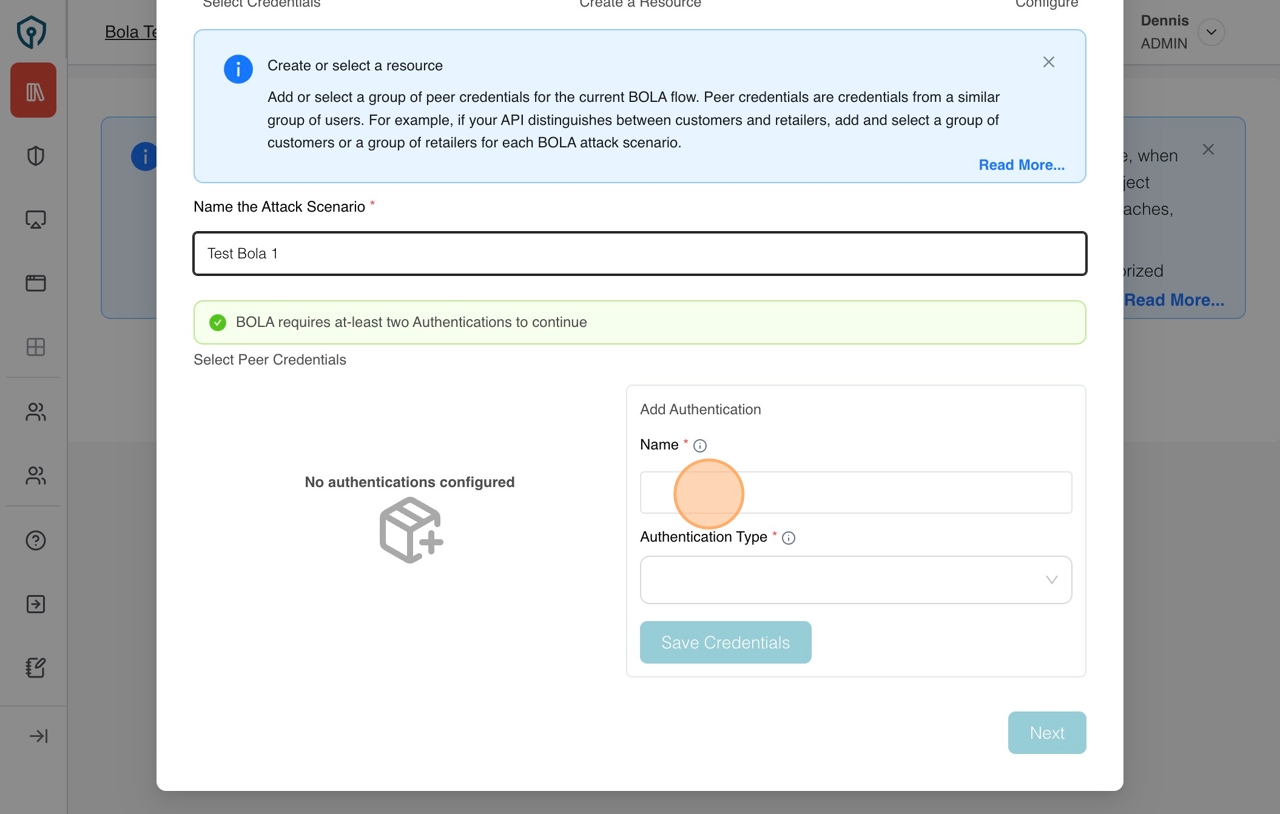This screenshot has width=1280, height=814.
Task: Open the help question mark icon
Action: 36,540
